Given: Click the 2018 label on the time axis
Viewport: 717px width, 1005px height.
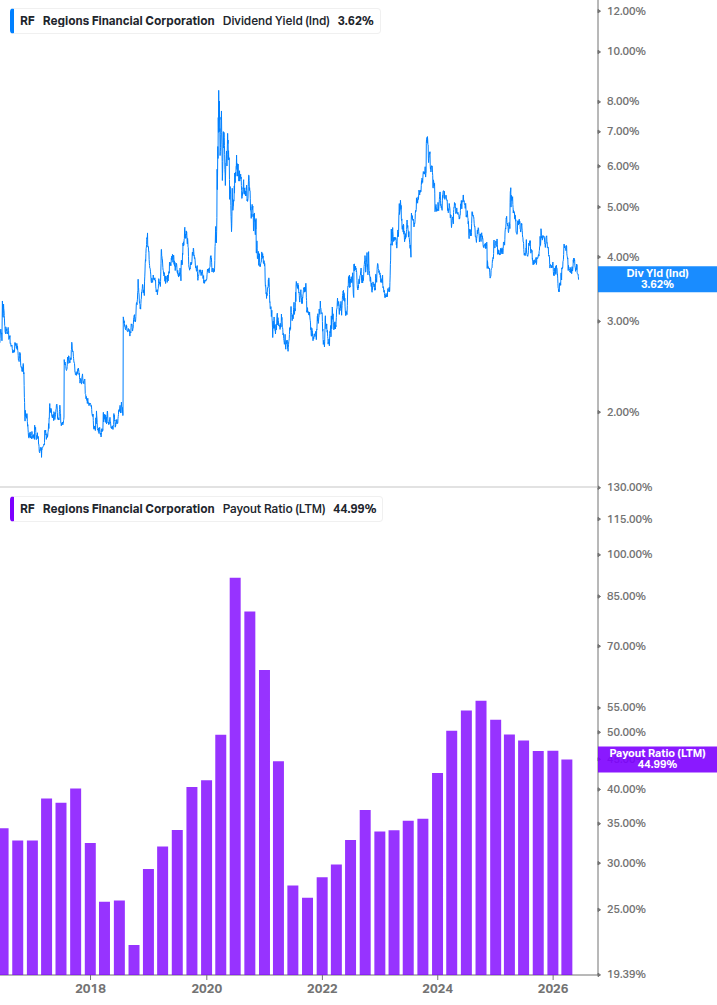Looking at the screenshot, I should click(x=91, y=988).
